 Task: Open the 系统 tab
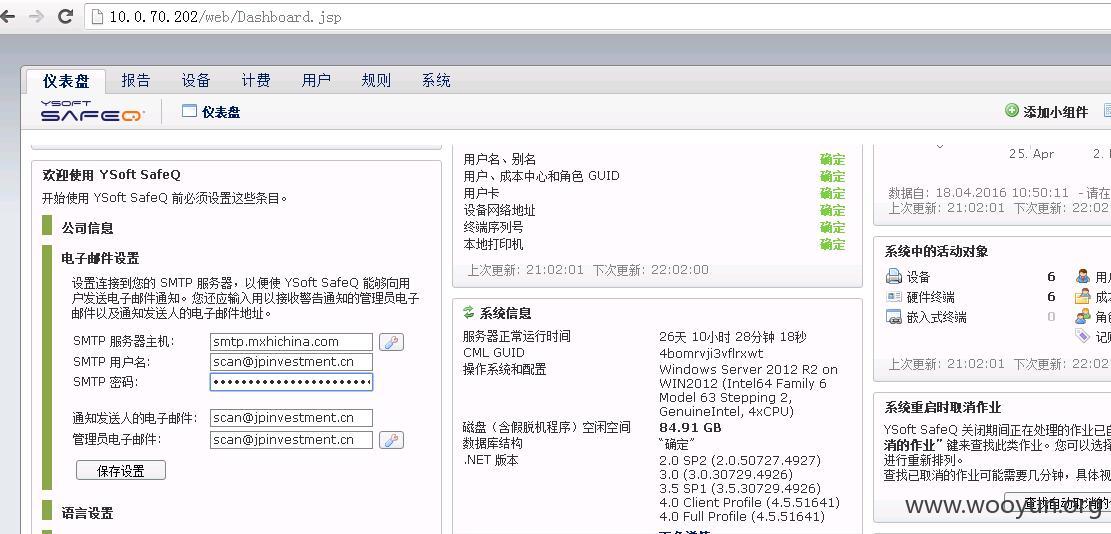[x=436, y=80]
